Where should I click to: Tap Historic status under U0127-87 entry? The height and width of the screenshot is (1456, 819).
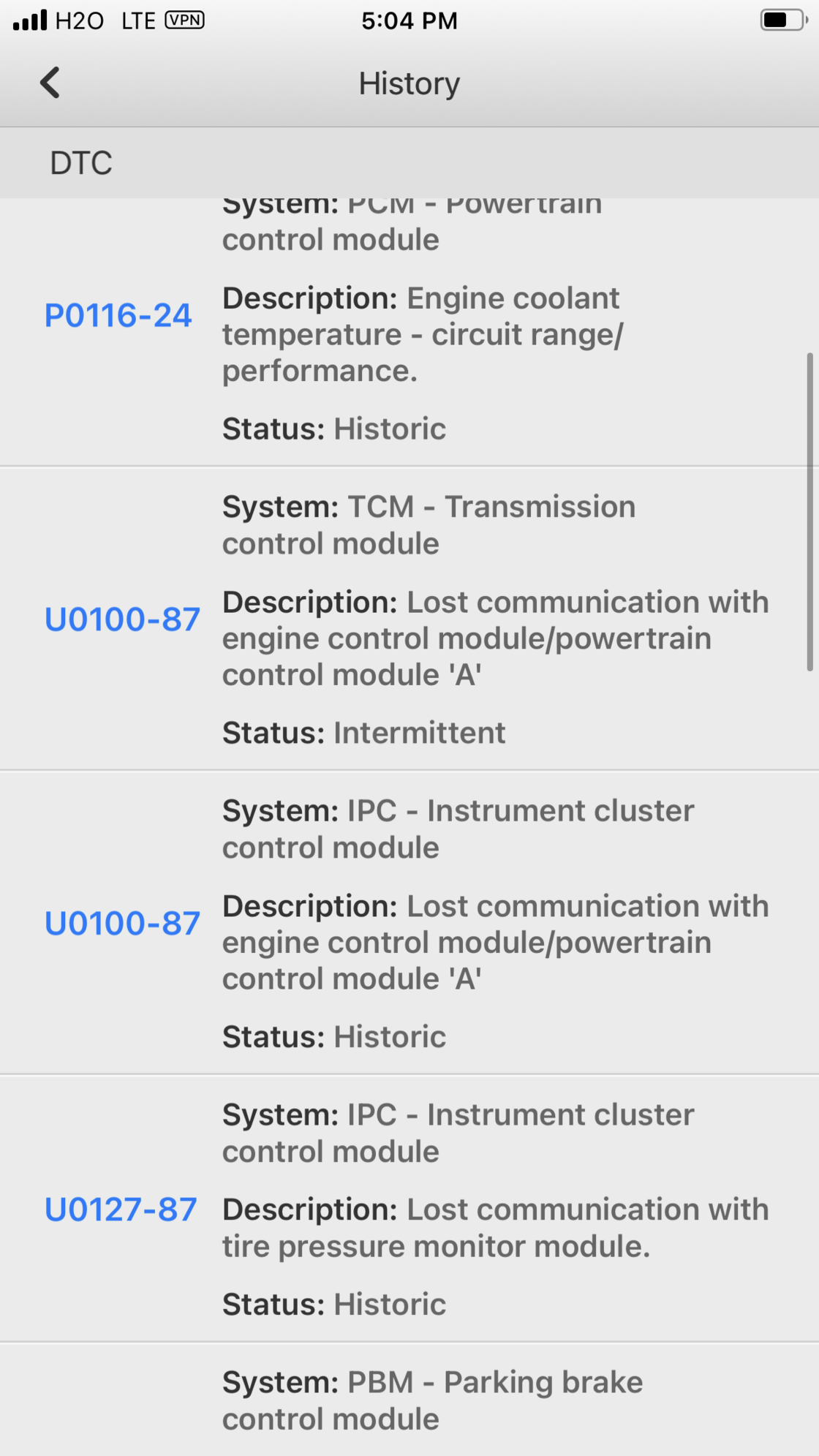[389, 1305]
